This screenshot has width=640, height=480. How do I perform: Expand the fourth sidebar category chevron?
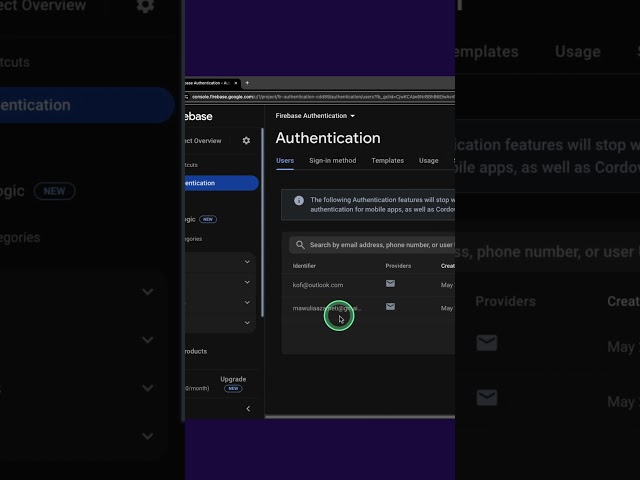[x=247, y=322]
